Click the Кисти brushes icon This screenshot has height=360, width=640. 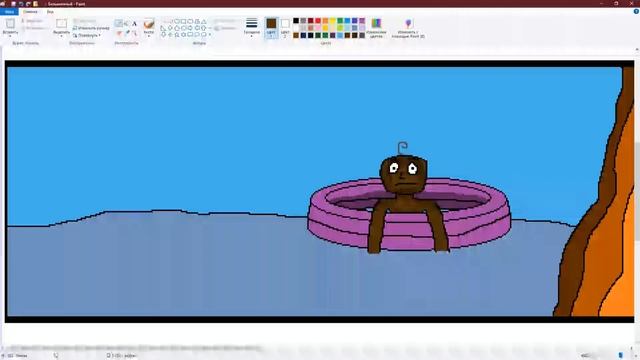click(x=149, y=23)
